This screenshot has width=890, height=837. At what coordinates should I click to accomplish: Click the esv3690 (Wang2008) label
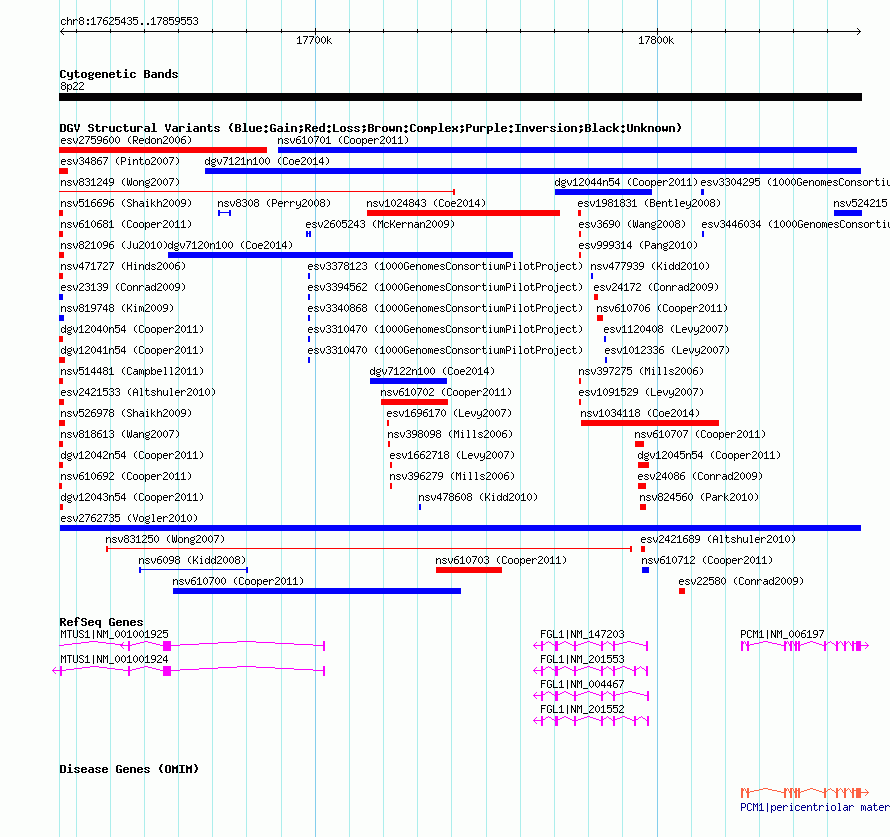click(x=632, y=224)
